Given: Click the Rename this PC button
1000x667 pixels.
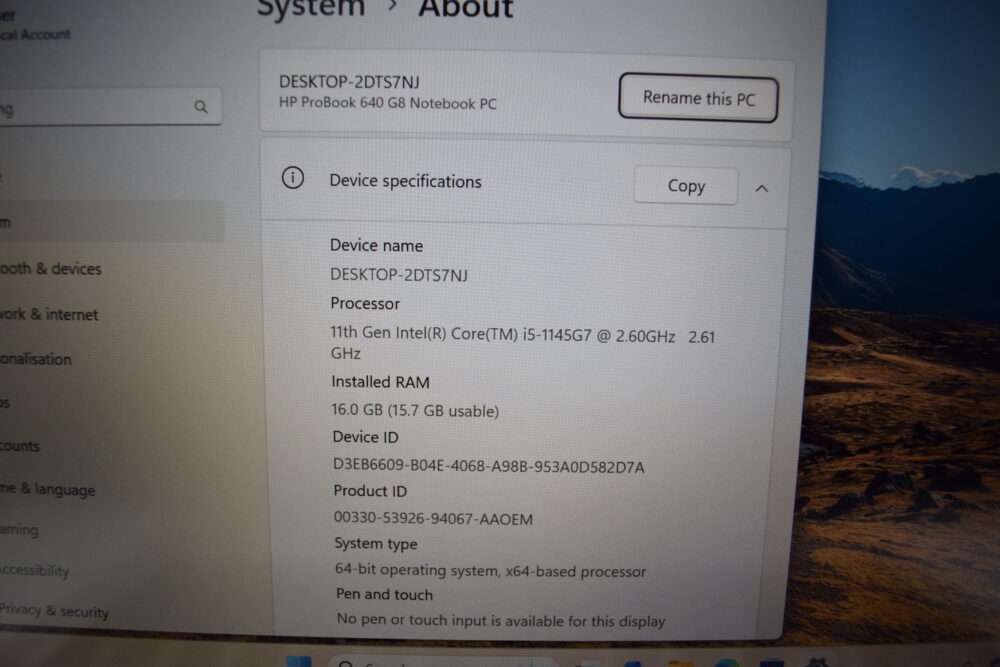Looking at the screenshot, I should click(698, 98).
